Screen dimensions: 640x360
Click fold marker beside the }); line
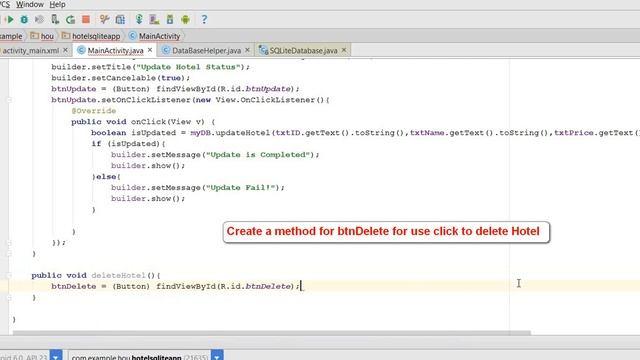coord(9,243)
